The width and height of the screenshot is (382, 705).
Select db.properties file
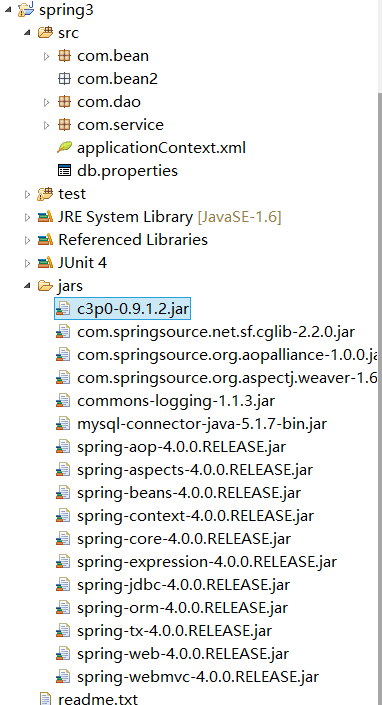click(127, 171)
